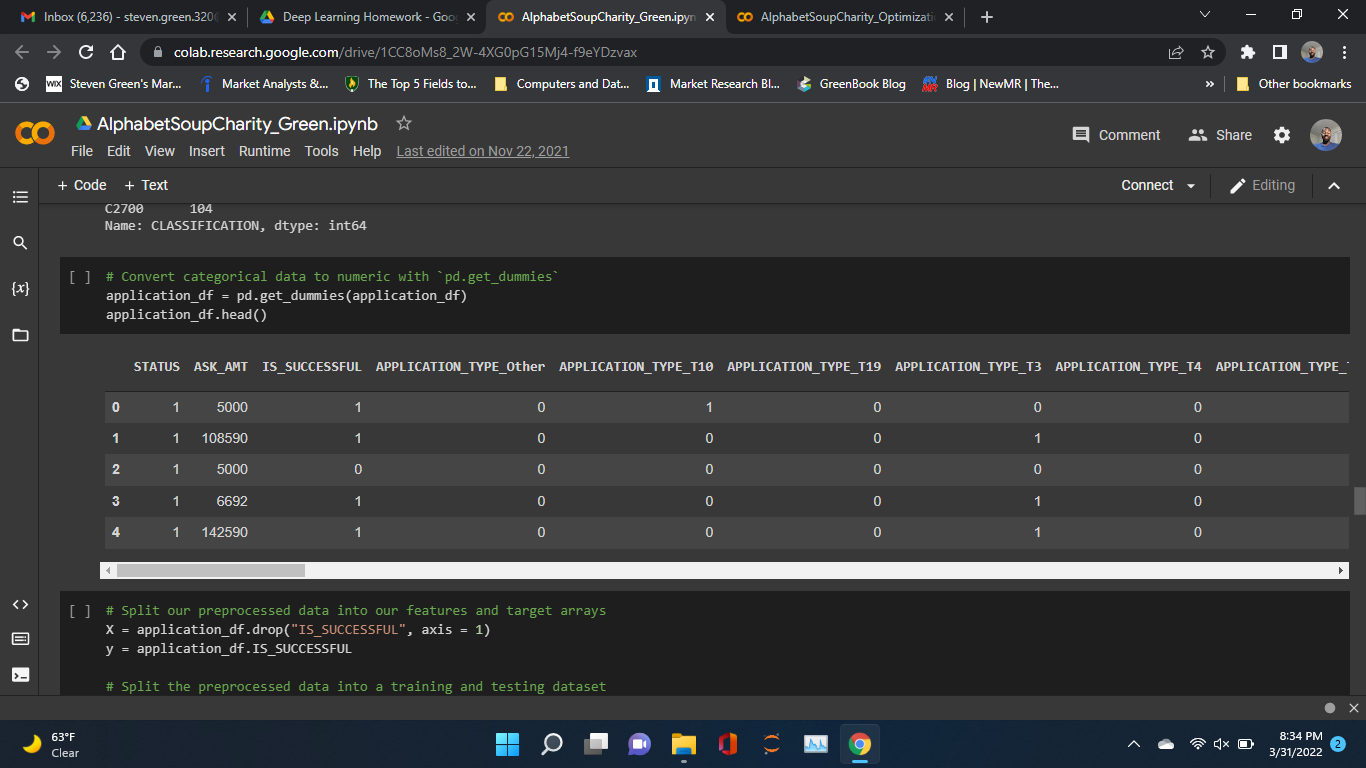The height and width of the screenshot is (768, 1366).
Task: Open the Editing mode dropdown
Action: [1262, 185]
